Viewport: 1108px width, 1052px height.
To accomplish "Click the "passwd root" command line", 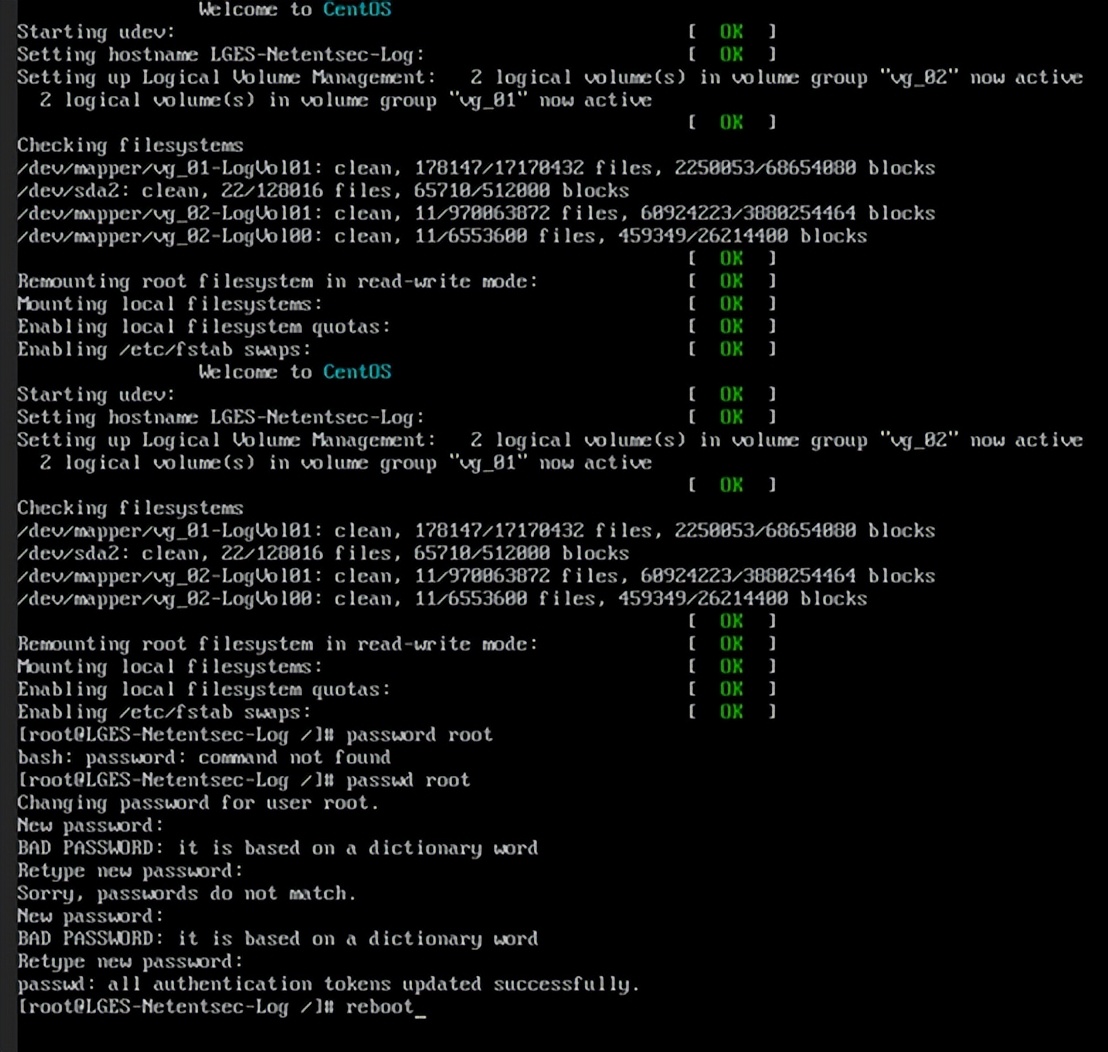I will coord(410,779).
